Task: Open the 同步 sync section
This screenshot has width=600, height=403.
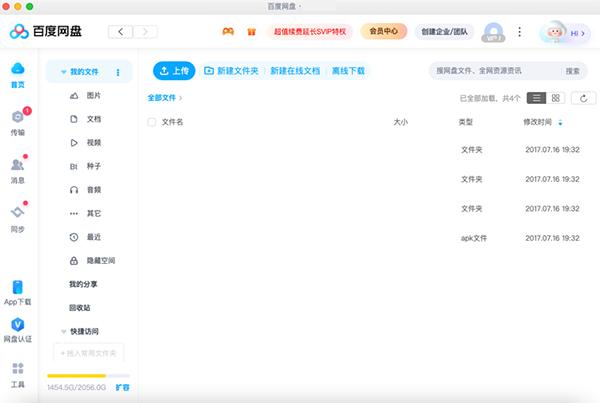Action: point(18,219)
